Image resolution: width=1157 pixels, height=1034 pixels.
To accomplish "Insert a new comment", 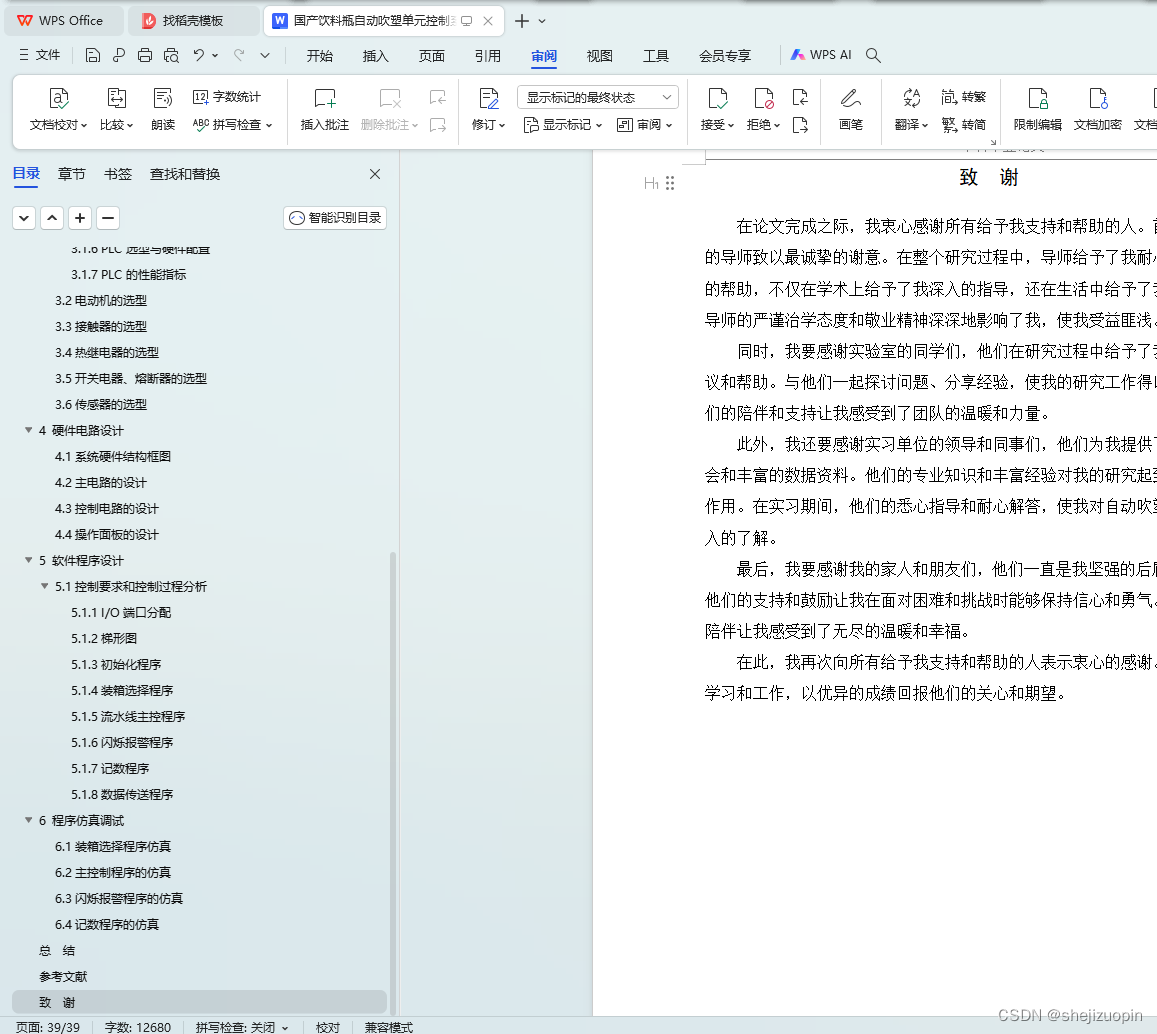I will pyautogui.click(x=325, y=109).
